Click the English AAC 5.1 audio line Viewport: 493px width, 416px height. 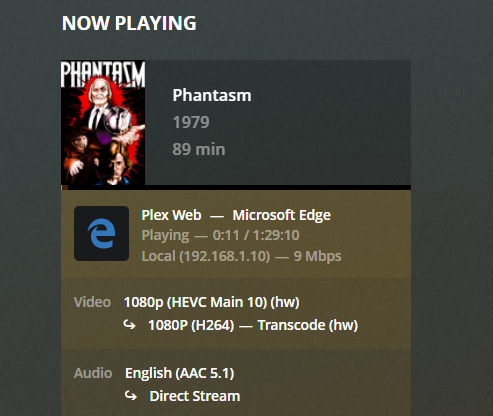pyautogui.click(x=180, y=373)
